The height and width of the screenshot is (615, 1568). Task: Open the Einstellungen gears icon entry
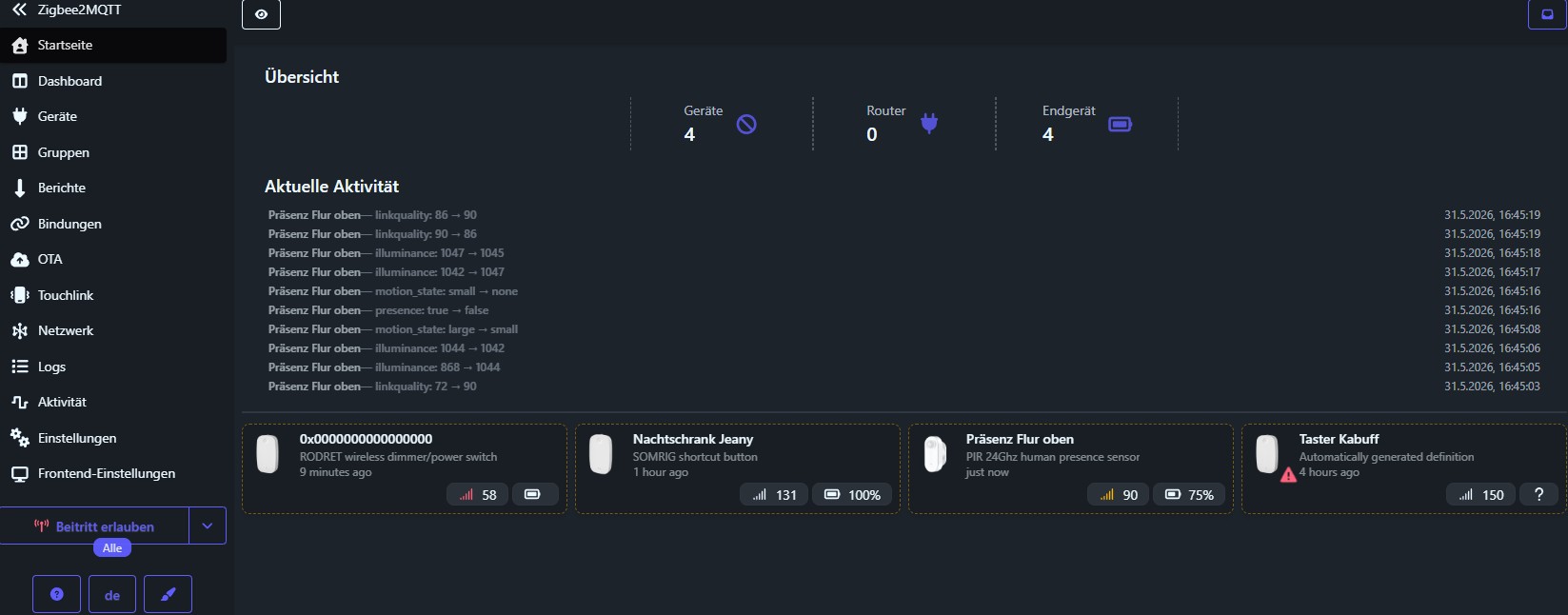[x=19, y=438]
